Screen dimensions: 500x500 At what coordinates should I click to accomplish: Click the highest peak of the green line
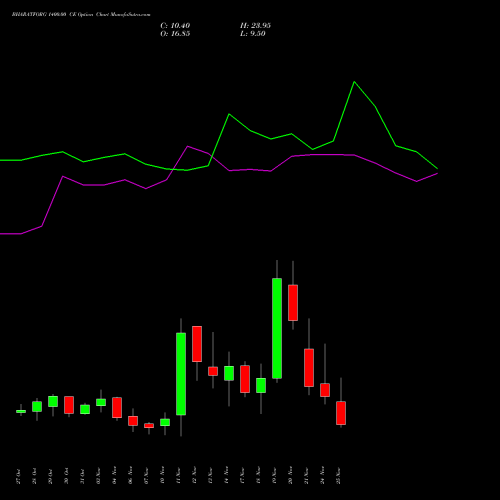click(x=354, y=82)
